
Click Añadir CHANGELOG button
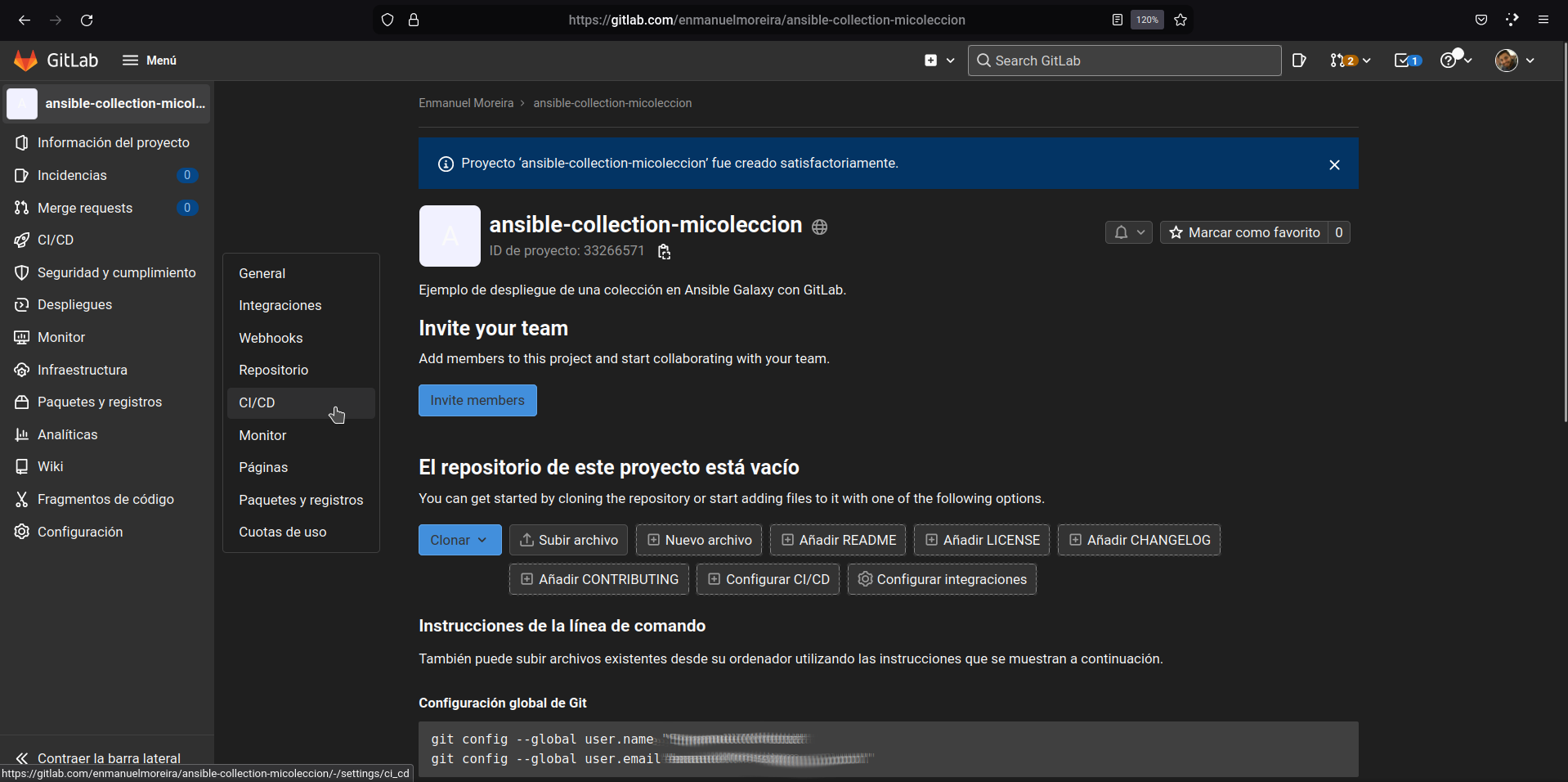(x=1139, y=540)
